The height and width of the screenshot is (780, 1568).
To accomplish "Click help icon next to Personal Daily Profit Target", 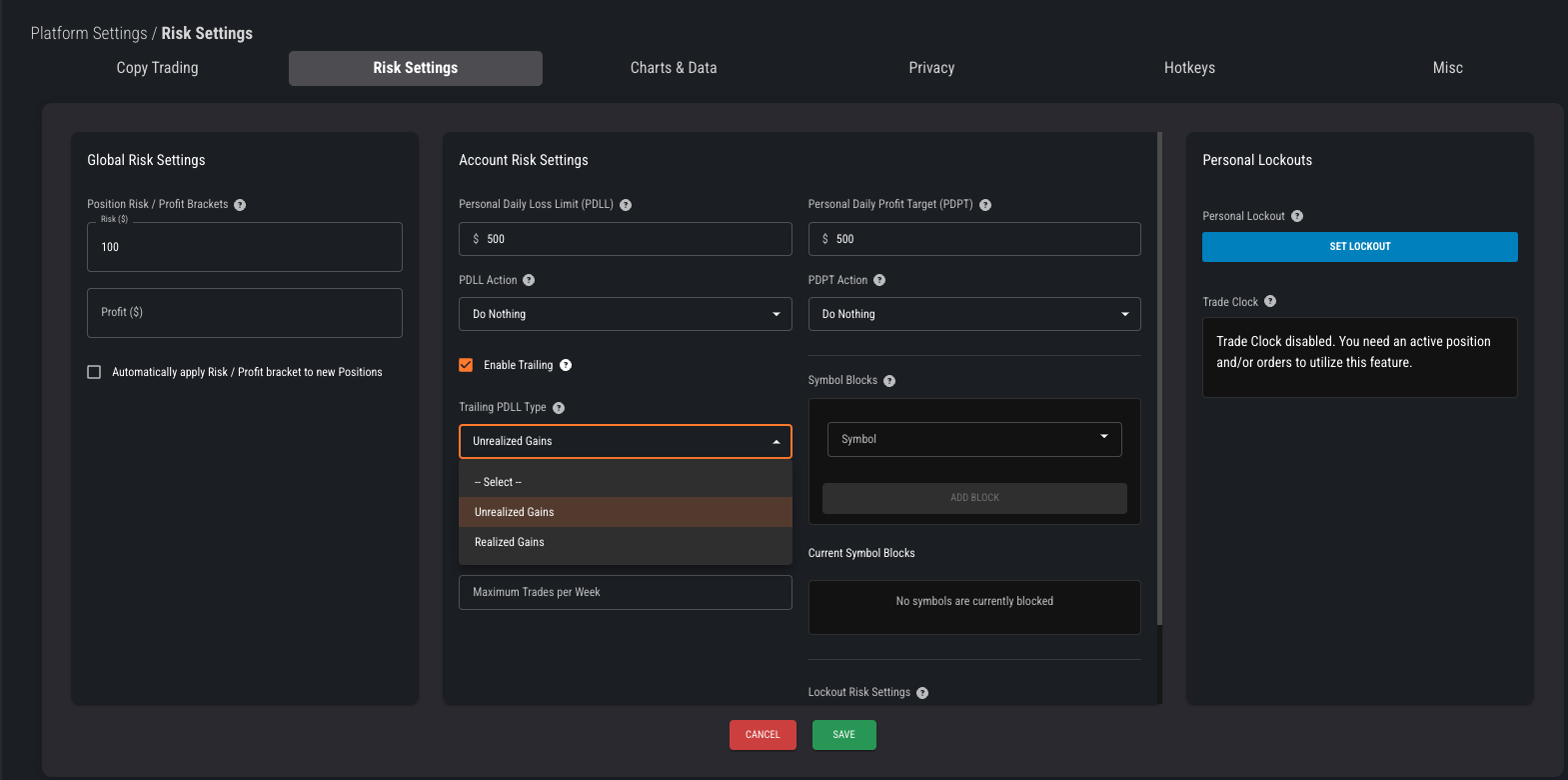I will click(x=985, y=205).
